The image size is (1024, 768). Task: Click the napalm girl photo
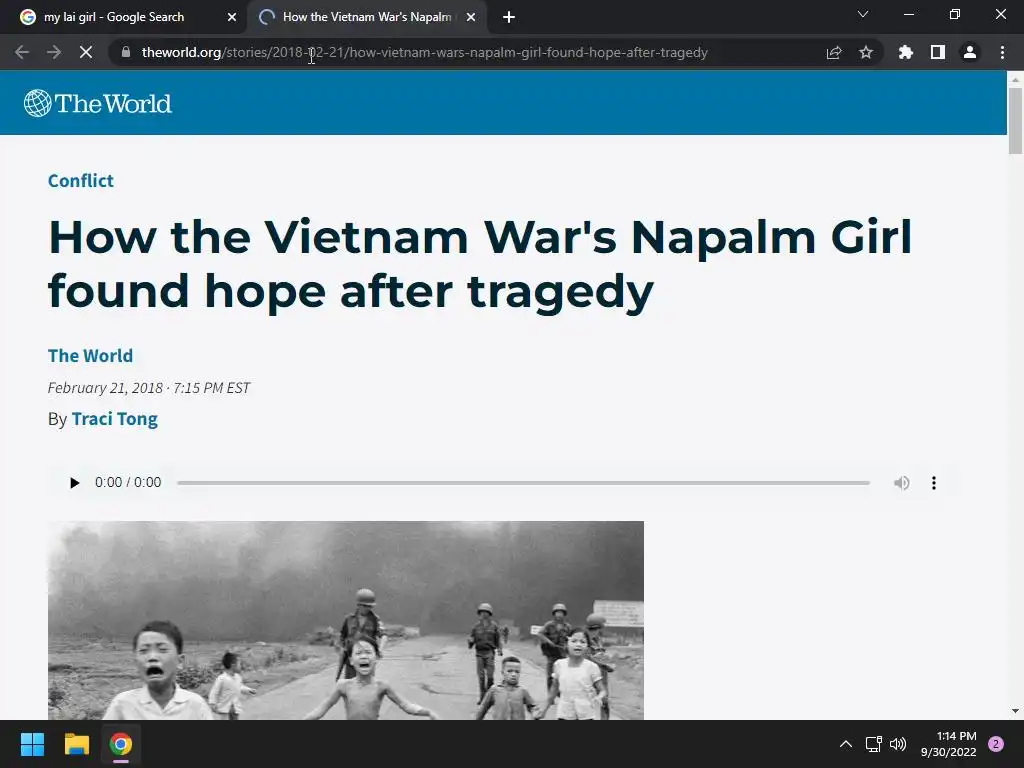point(345,620)
